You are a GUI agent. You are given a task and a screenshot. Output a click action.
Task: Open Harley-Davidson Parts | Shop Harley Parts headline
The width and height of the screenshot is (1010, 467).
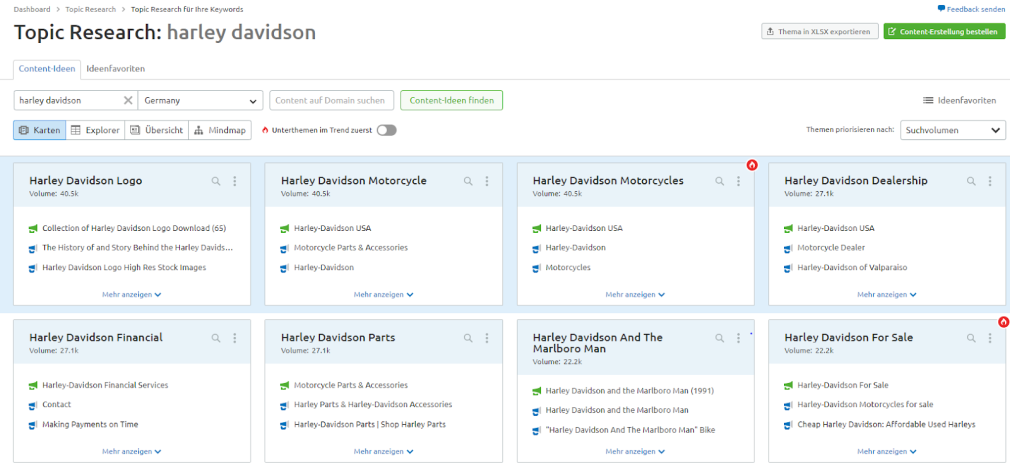pyautogui.click(x=370, y=425)
